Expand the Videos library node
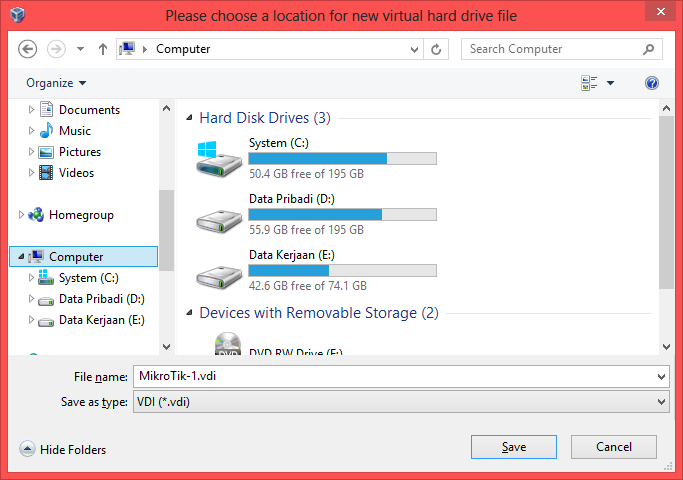The width and height of the screenshot is (683, 480). pyautogui.click(x=31, y=172)
